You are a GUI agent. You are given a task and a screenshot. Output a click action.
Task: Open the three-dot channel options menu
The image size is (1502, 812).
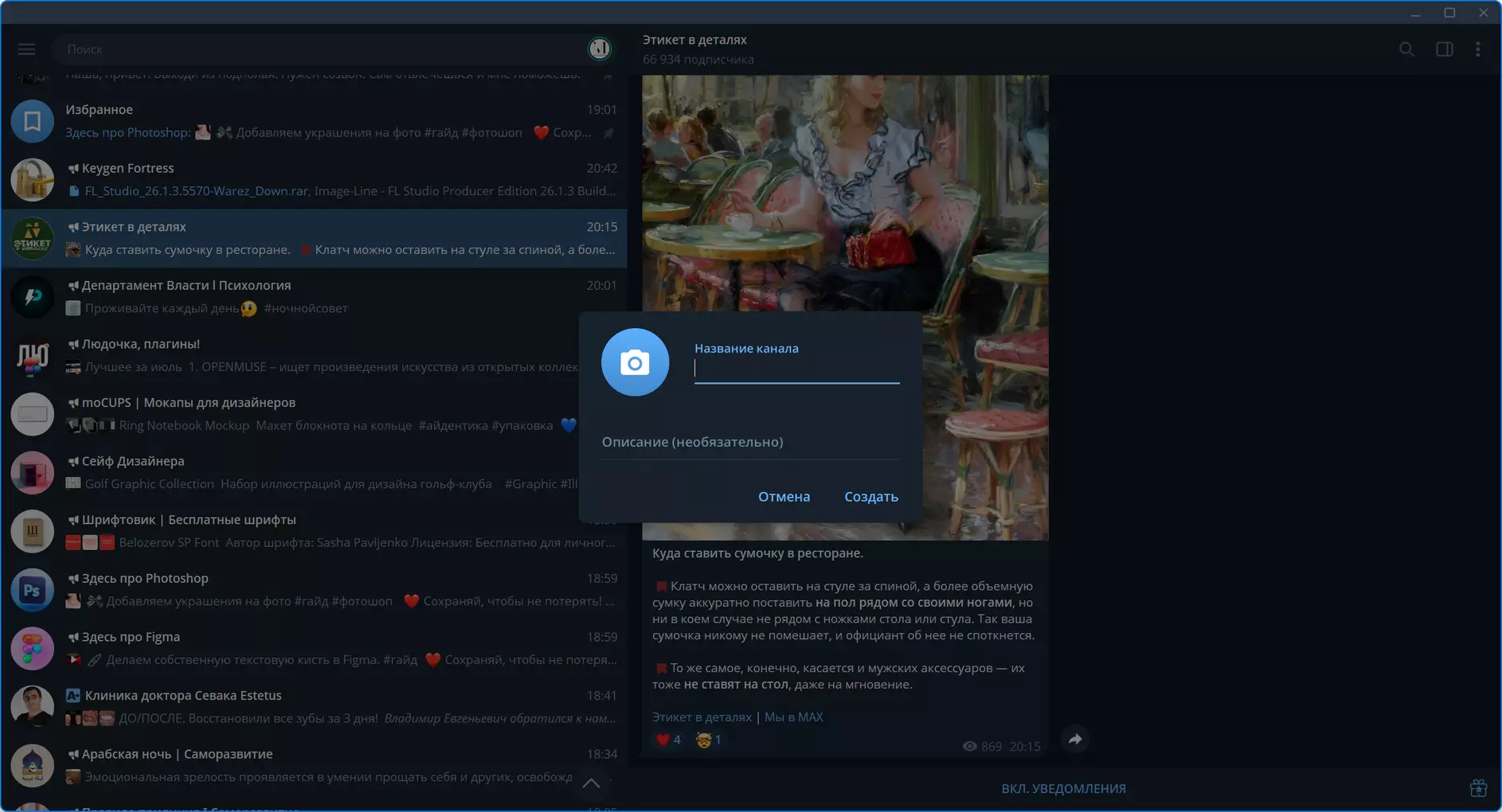coord(1478,49)
